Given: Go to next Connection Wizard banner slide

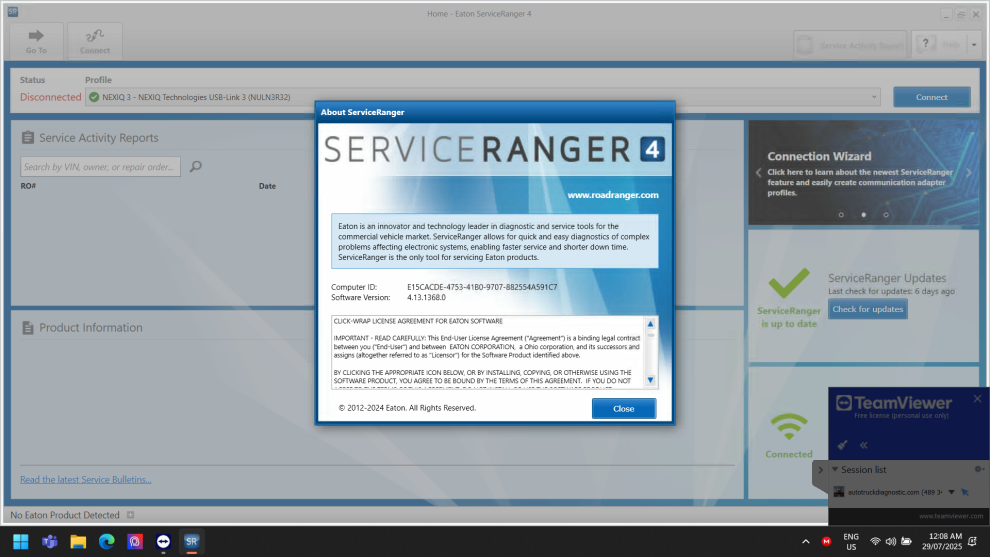Looking at the screenshot, I should 969,172.
